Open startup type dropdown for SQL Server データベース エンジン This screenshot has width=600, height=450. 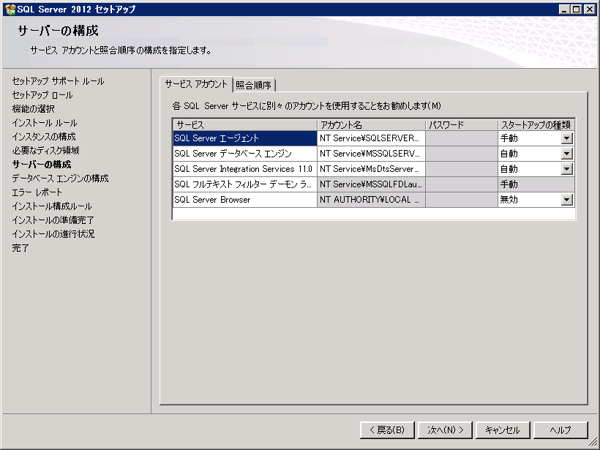coord(566,153)
